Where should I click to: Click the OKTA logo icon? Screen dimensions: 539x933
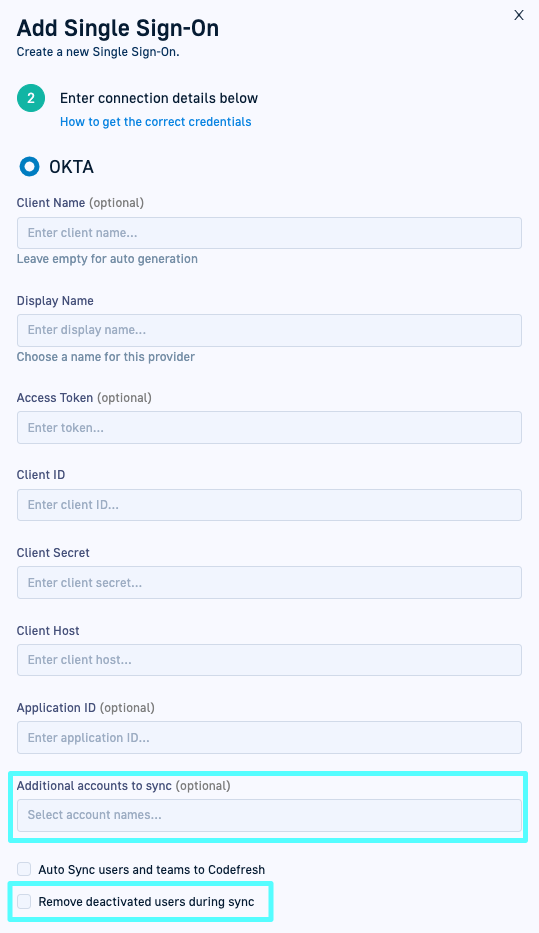tap(30, 167)
